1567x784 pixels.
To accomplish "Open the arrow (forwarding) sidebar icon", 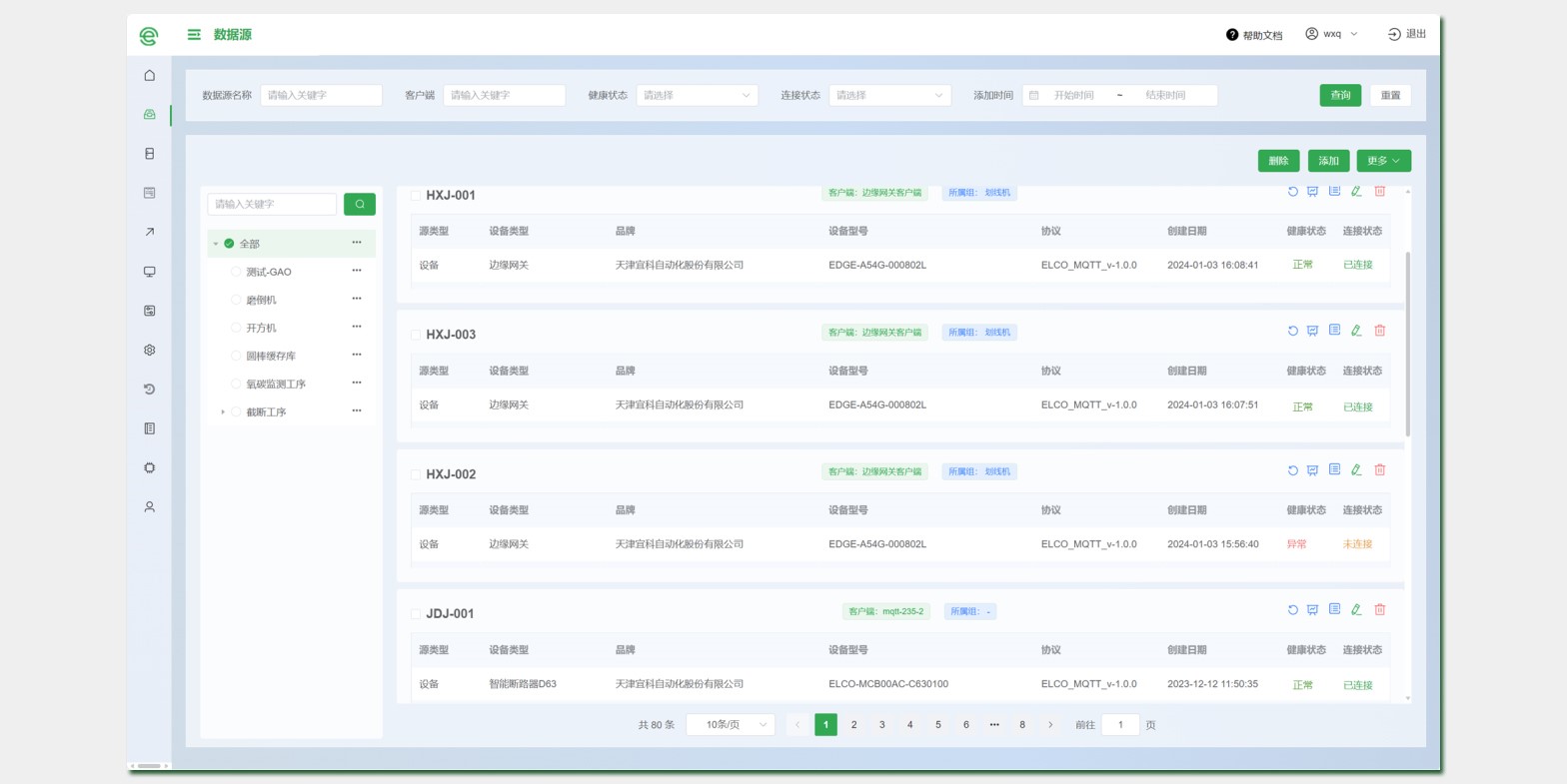I will 149,232.
